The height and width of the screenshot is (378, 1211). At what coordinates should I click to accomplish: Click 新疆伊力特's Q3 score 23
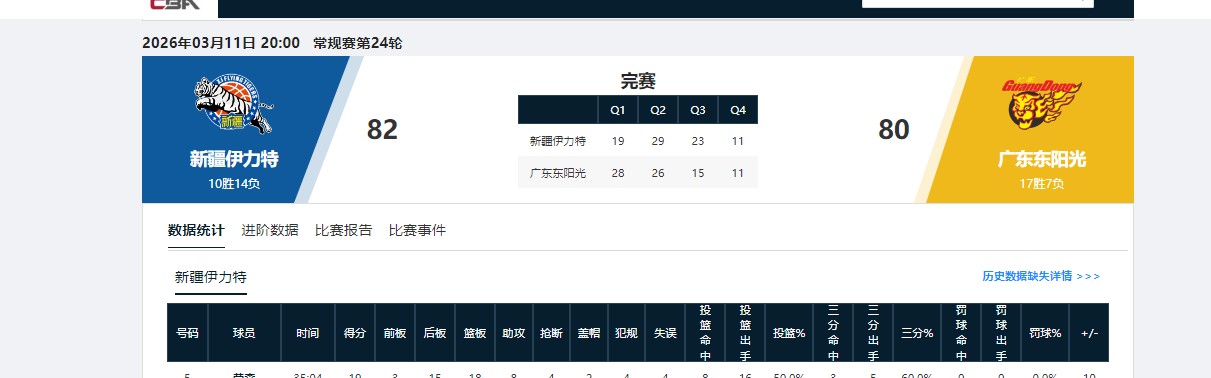click(x=698, y=141)
